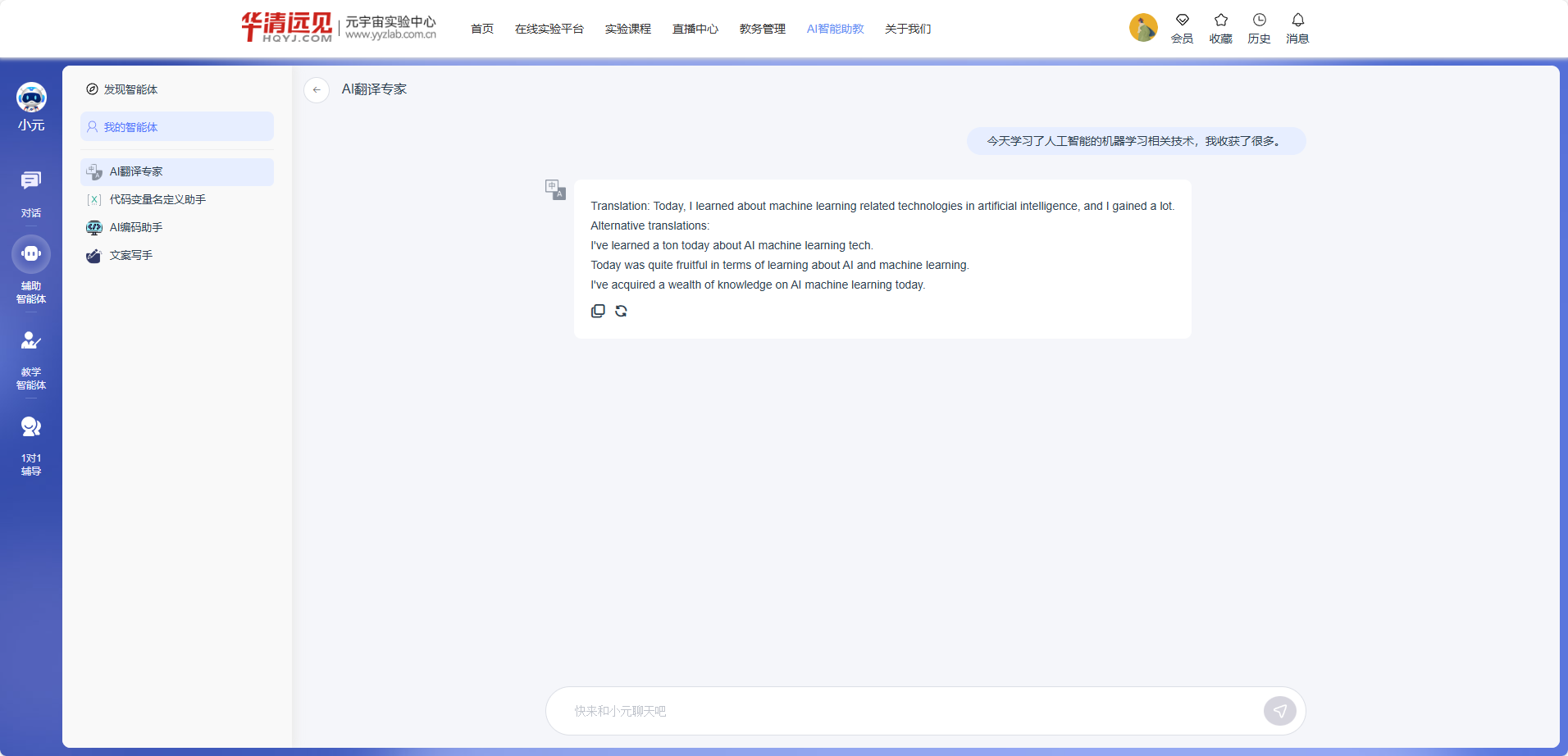Select 我的智能体 tab
The image size is (1568, 756).
point(177,127)
